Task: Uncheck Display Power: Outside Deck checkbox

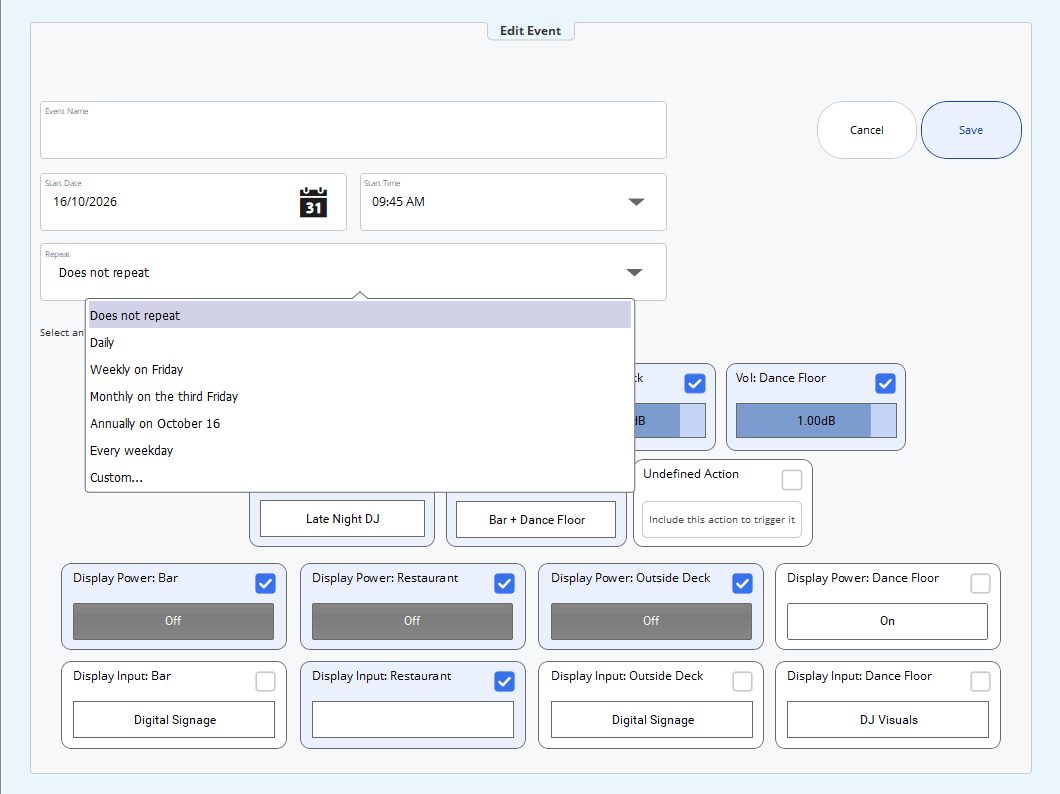Action: [742, 583]
